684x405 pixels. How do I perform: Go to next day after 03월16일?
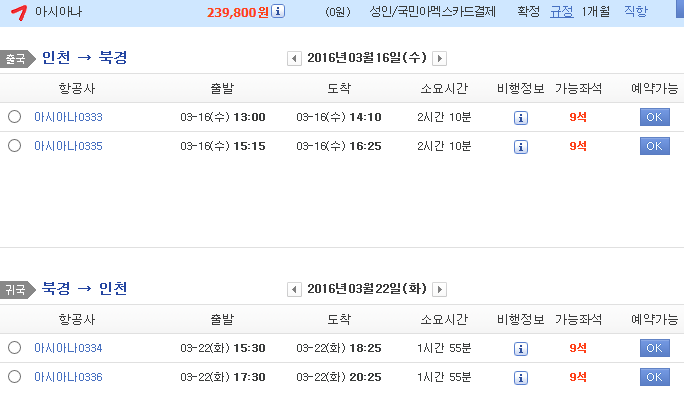tap(439, 58)
